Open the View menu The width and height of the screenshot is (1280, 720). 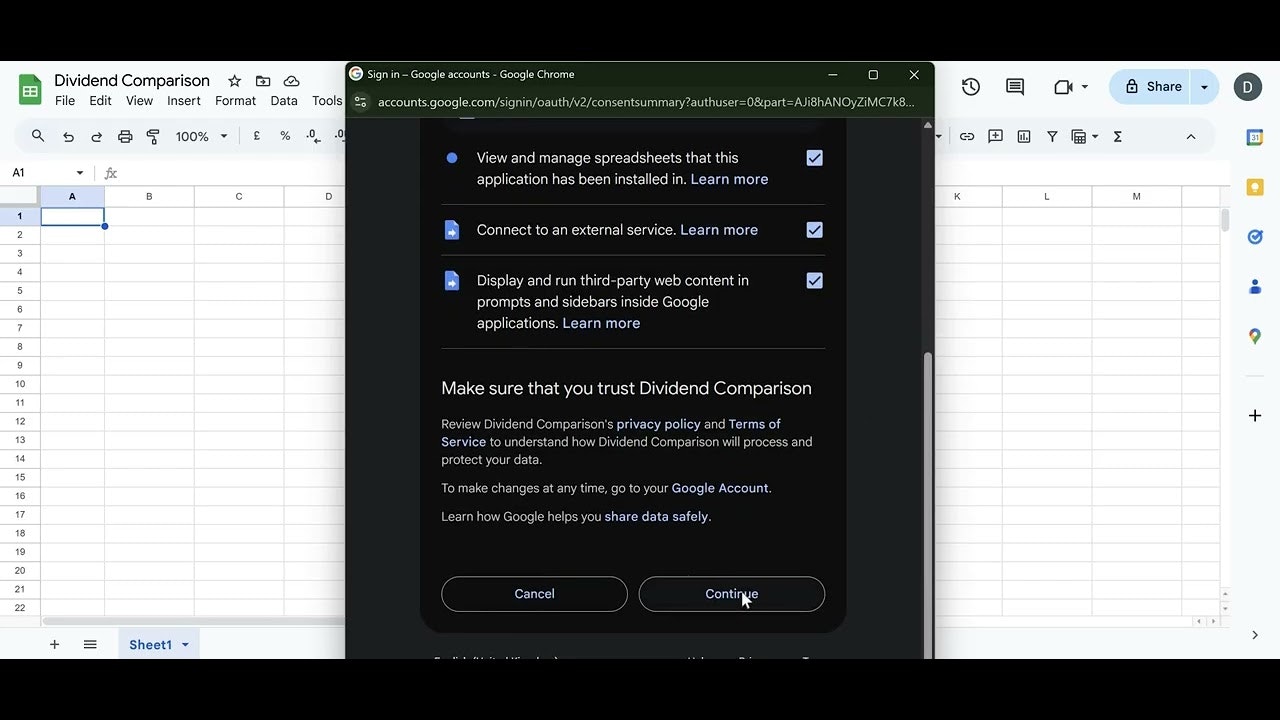click(x=139, y=101)
